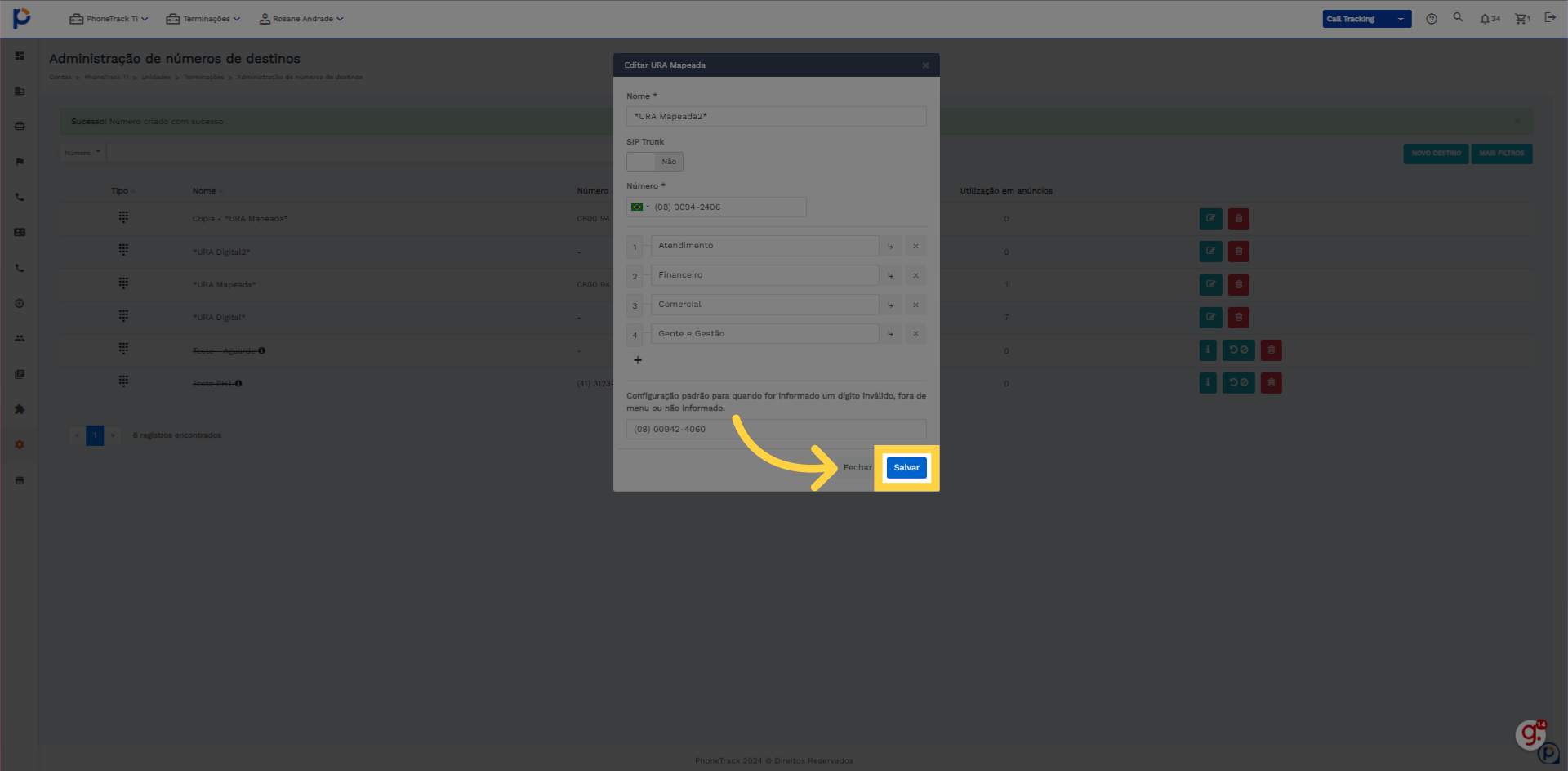
Task: Click the default number field (08) 00942-4060
Action: pyautogui.click(x=776, y=429)
